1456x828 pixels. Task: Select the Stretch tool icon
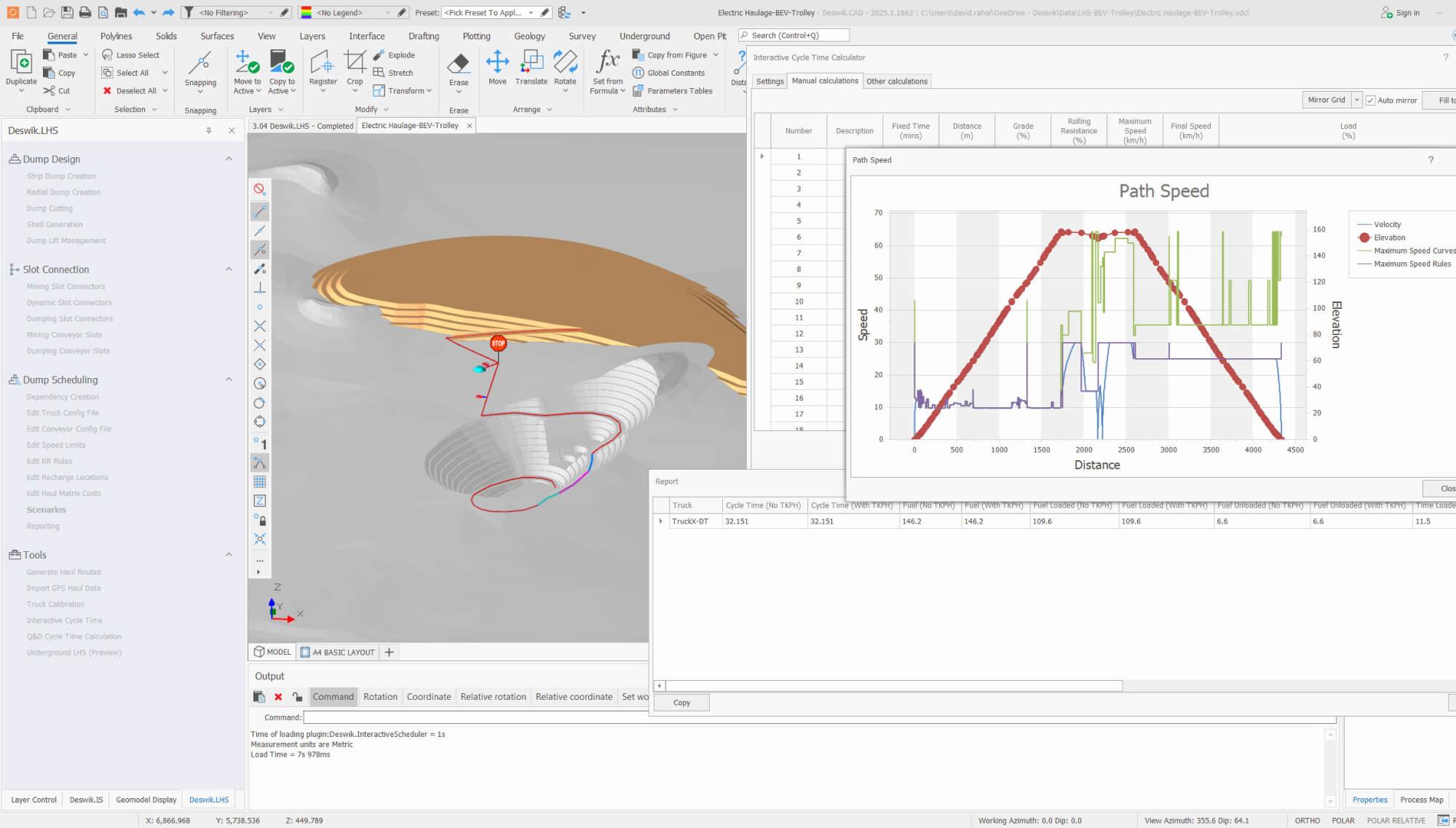(x=379, y=72)
